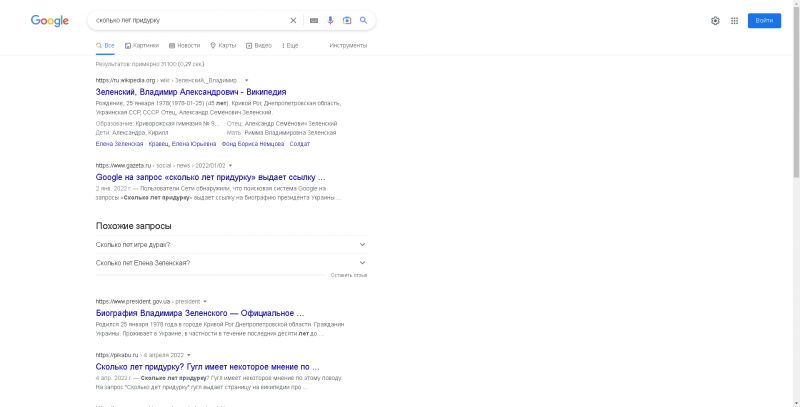
Task: Switch to Новости tab
Action: click(185, 45)
